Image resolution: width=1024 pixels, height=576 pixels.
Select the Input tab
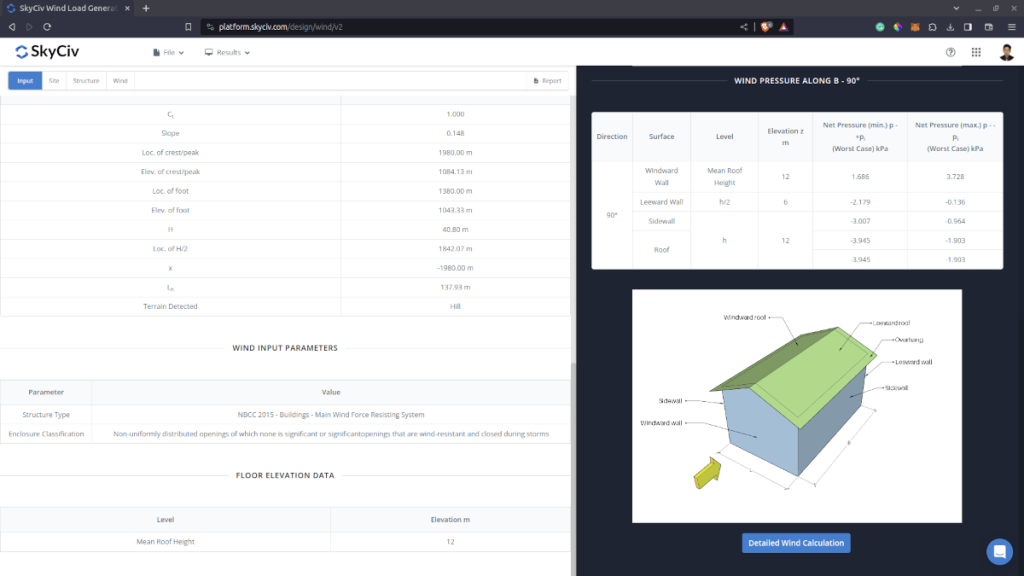25,80
